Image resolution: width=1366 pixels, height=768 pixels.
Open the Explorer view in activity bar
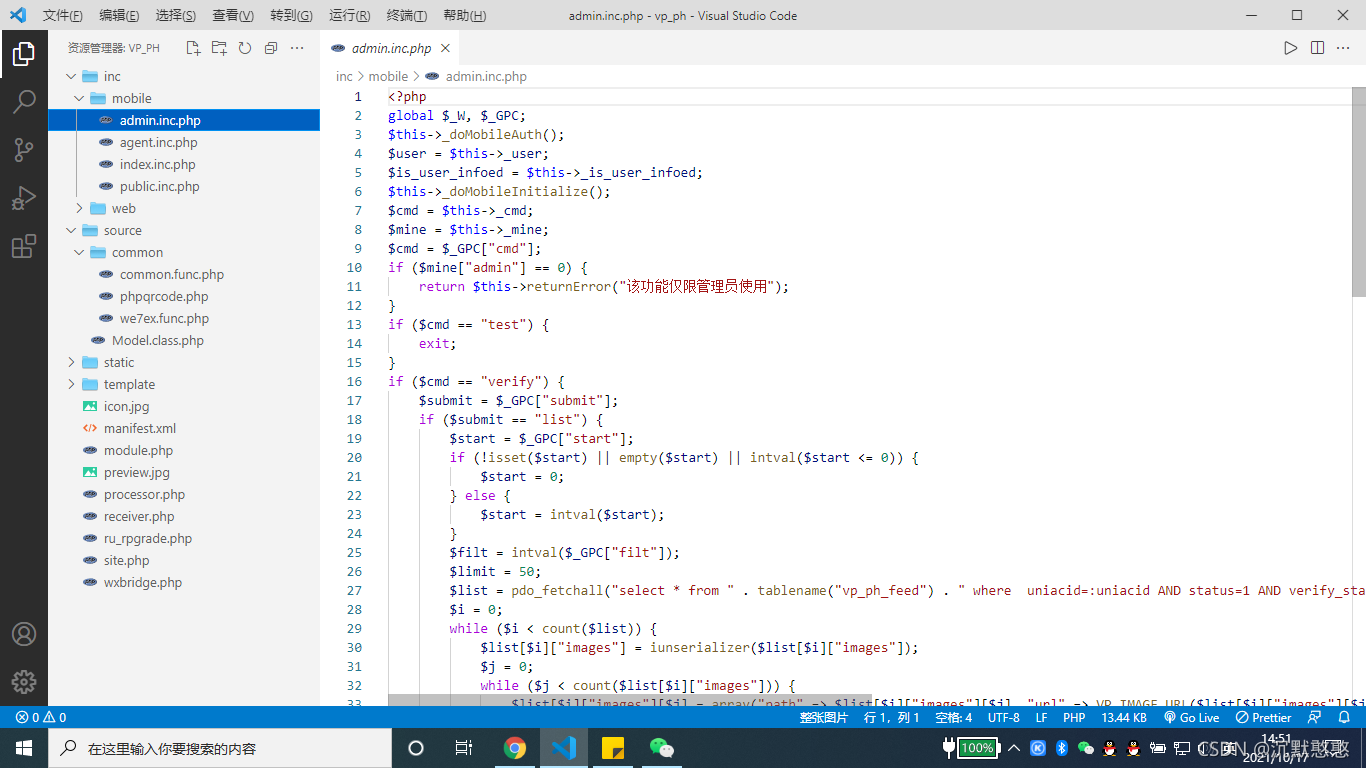point(24,54)
